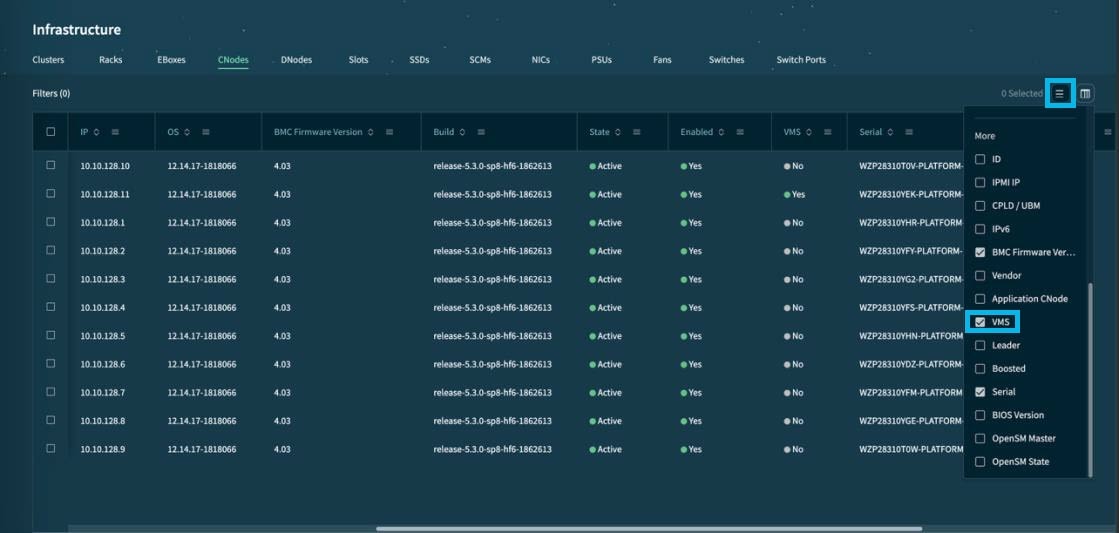The height and width of the screenshot is (533, 1119).
Task: Switch to the EBoxes tab
Action: click(x=171, y=60)
